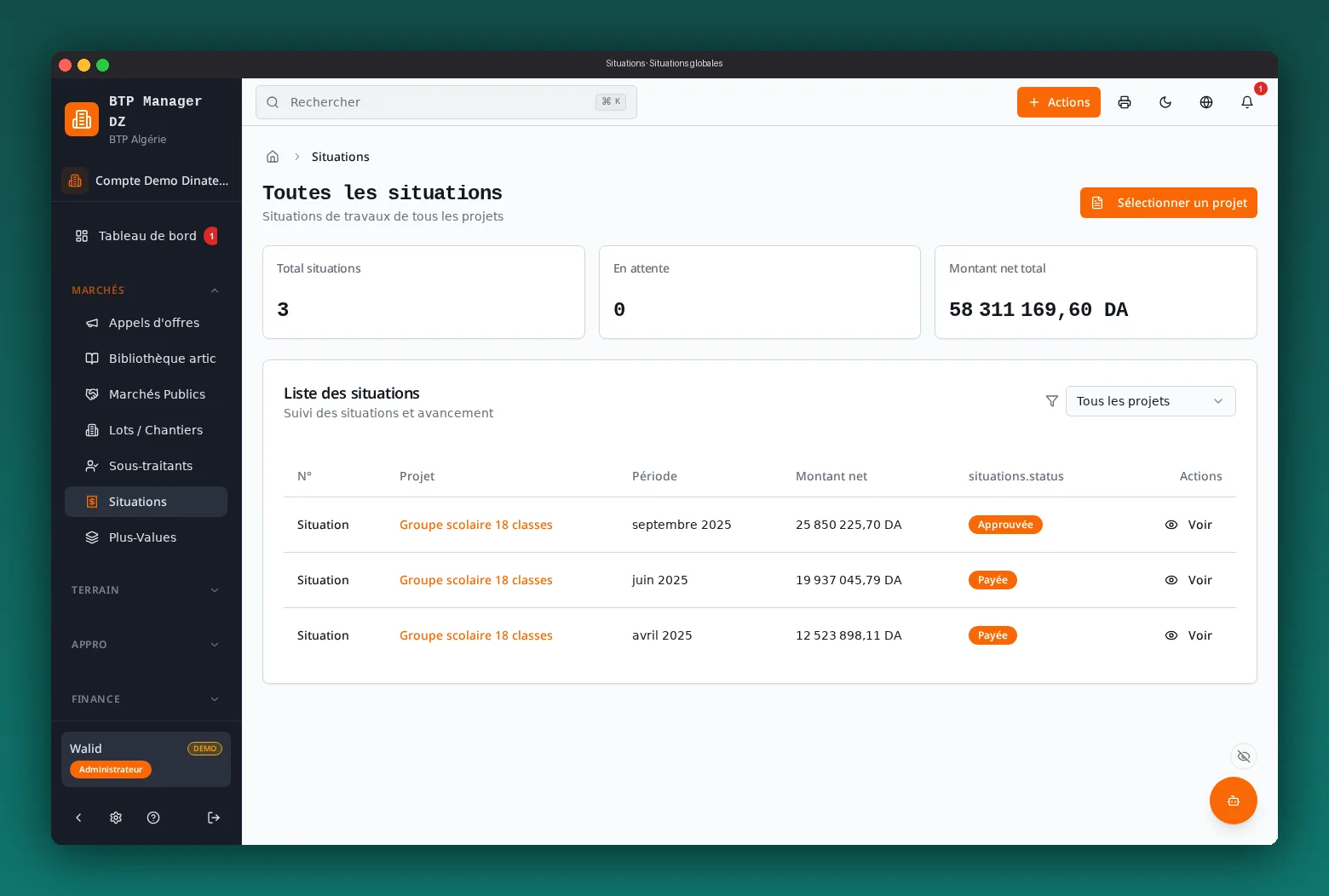Open the print icon in top bar
The height and width of the screenshot is (896, 1329).
click(1125, 102)
